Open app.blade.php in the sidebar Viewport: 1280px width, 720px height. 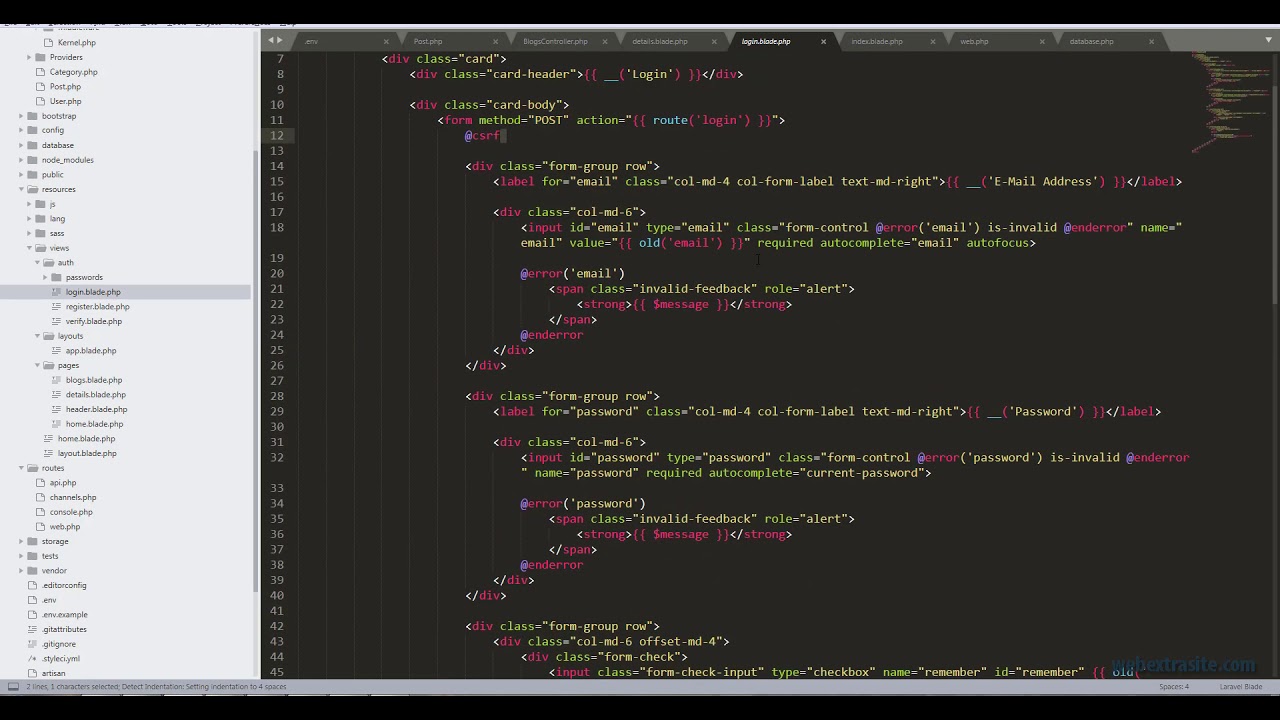pos(91,351)
